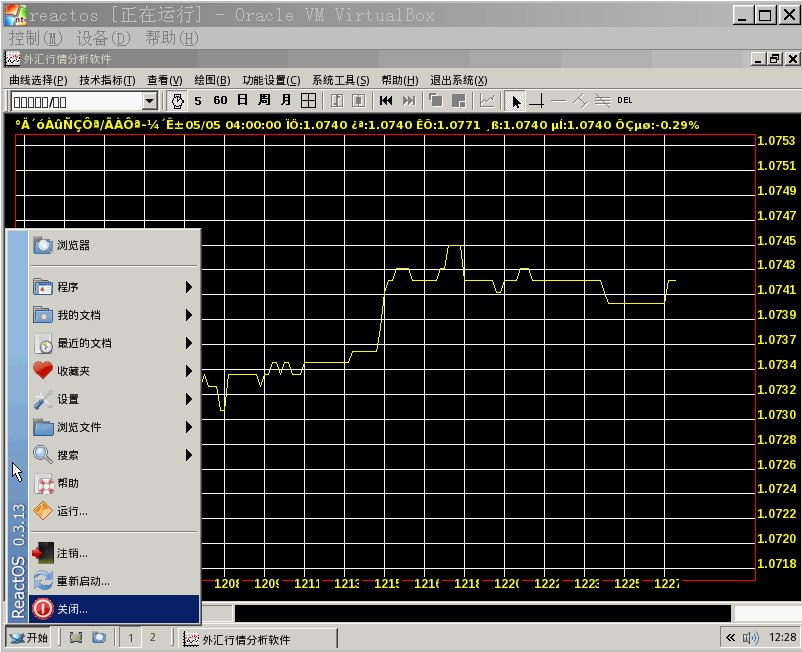Switch to daily chart (日) period
Screen dimensions: 802x652
pos(242,100)
